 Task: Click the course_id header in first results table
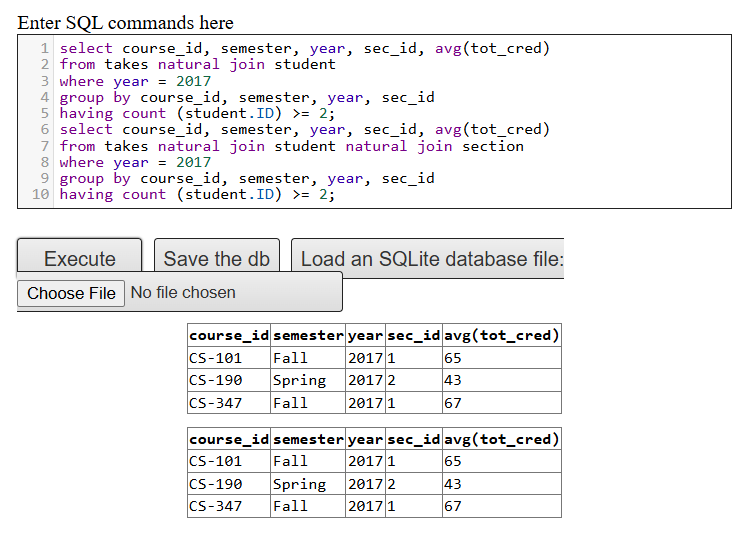(228, 335)
